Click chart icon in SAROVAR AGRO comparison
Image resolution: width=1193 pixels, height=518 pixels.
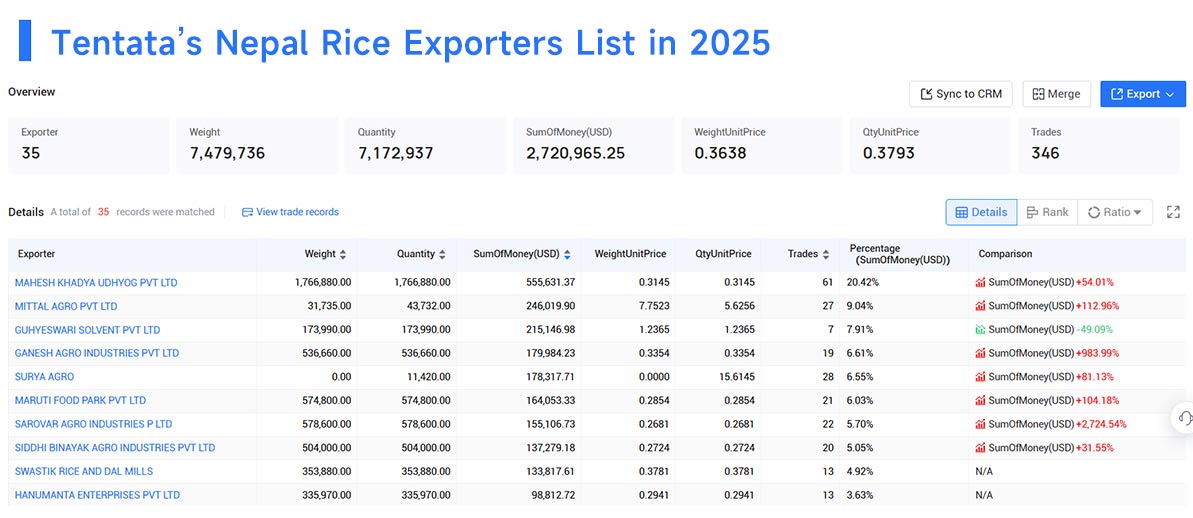point(981,424)
